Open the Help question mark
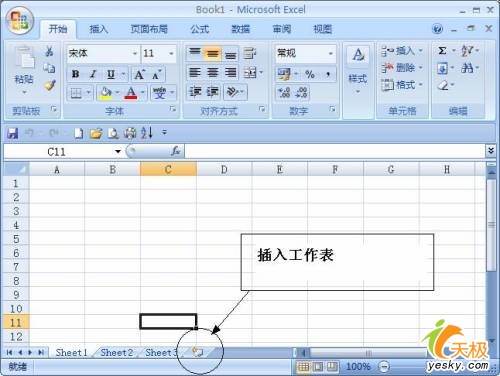 [437, 29]
